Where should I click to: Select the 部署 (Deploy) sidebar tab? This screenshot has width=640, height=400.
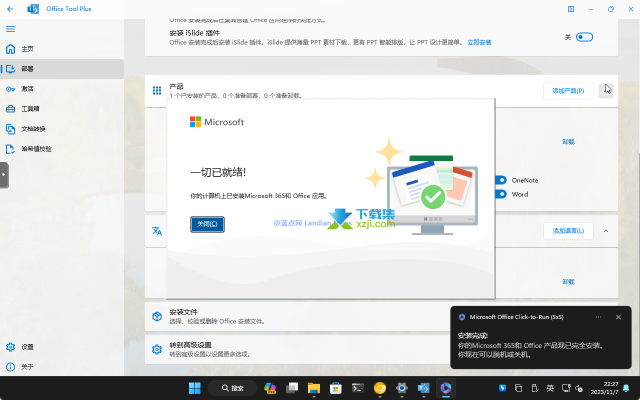coord(27,68)
